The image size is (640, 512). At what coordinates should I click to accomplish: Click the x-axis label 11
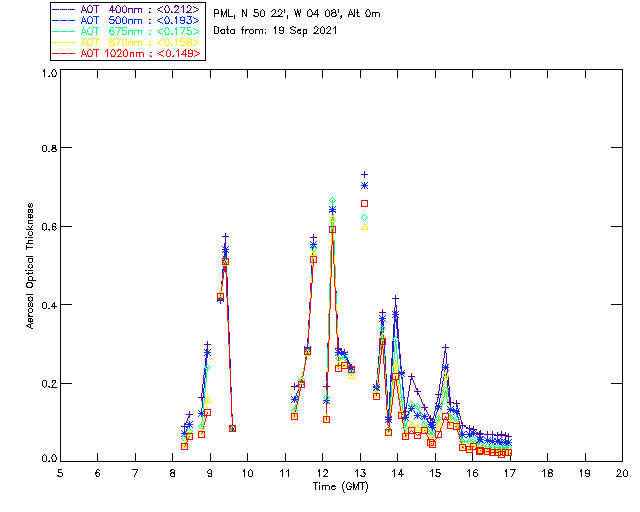[x=285, y=473]
